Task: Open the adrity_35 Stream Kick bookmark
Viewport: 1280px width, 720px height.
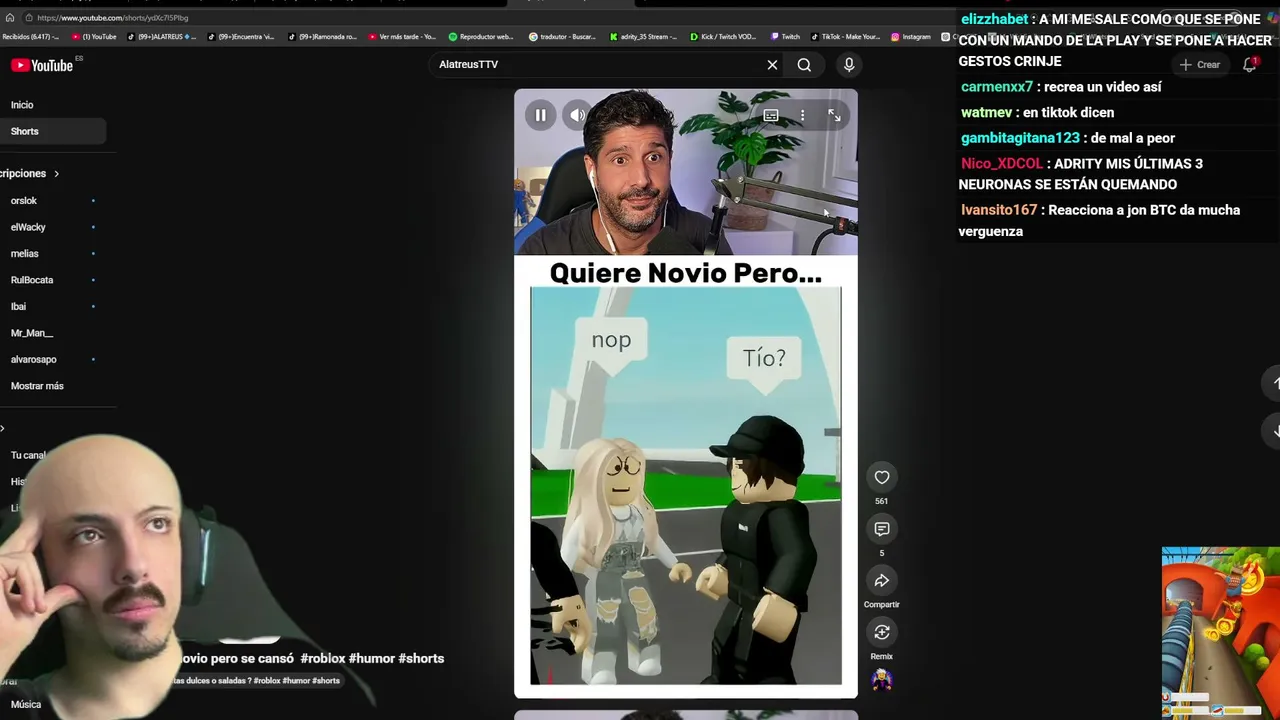Action: pyautogui.click(x=644, y=37)
